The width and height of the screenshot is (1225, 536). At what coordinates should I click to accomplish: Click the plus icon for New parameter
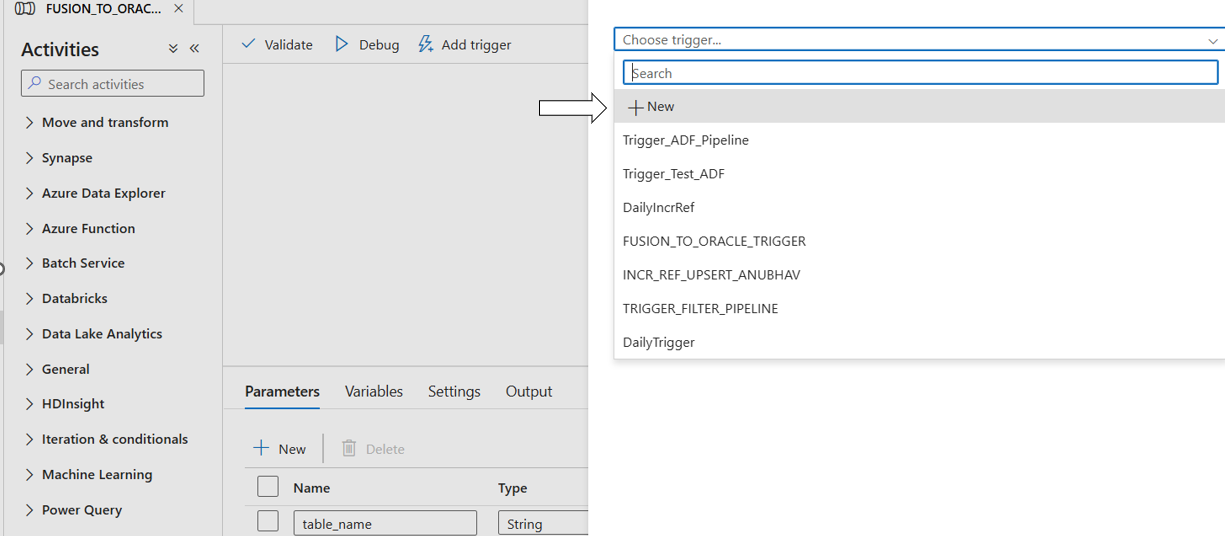point(261,448)
